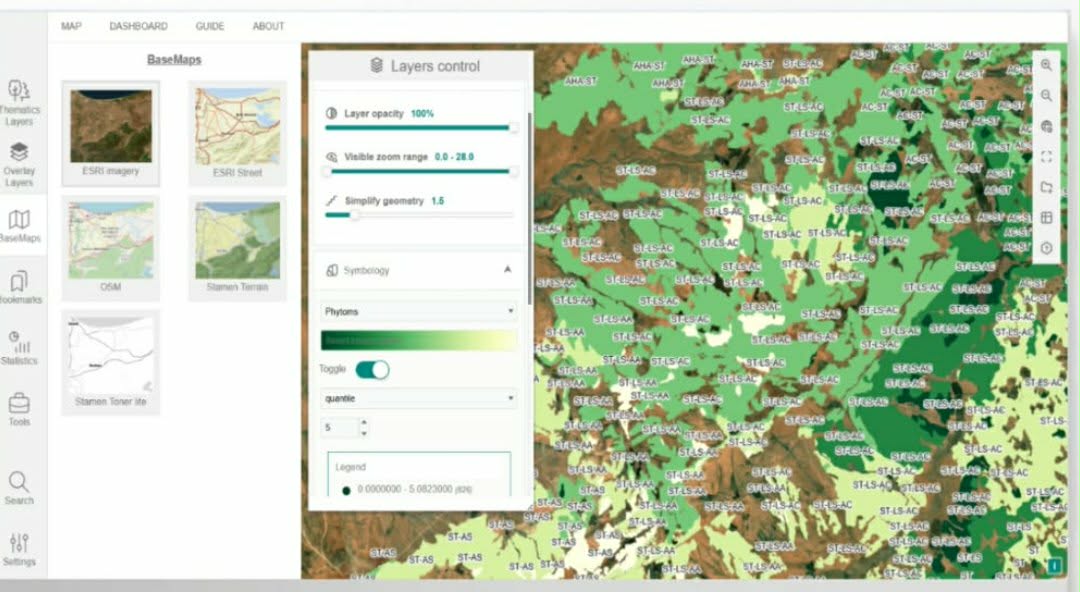Viewport: 1080px width, 592px height.
Task: Open the Phytoms attribute dropdown
Action: pos(419,311)
